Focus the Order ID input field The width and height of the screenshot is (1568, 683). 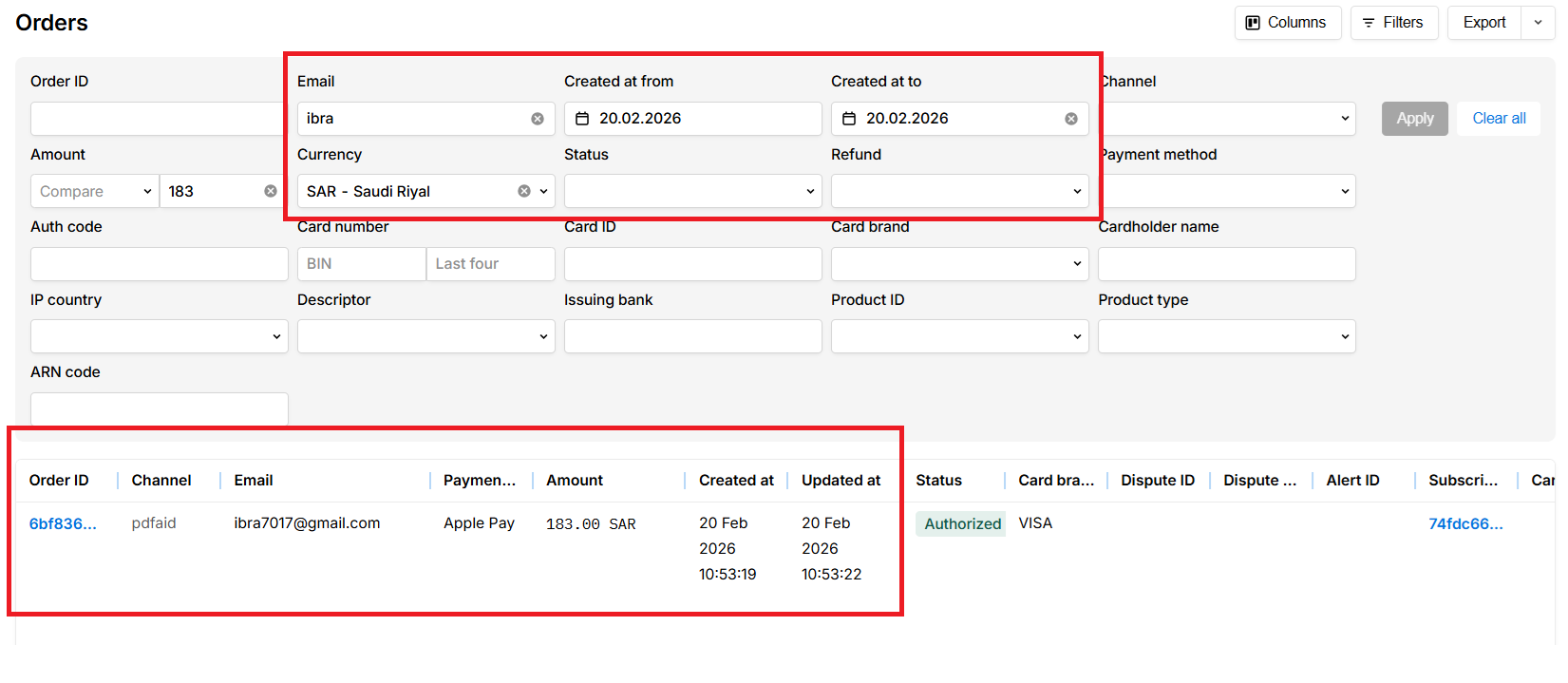[x=157, y=119]
